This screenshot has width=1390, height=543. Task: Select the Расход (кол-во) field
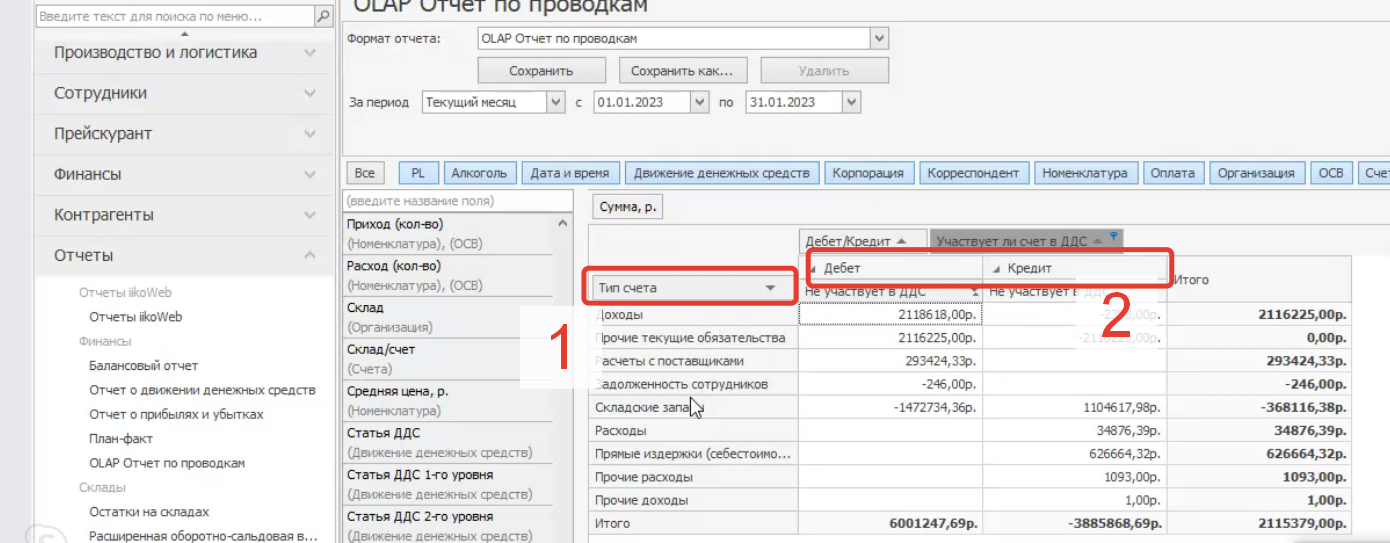coord(447,276)
